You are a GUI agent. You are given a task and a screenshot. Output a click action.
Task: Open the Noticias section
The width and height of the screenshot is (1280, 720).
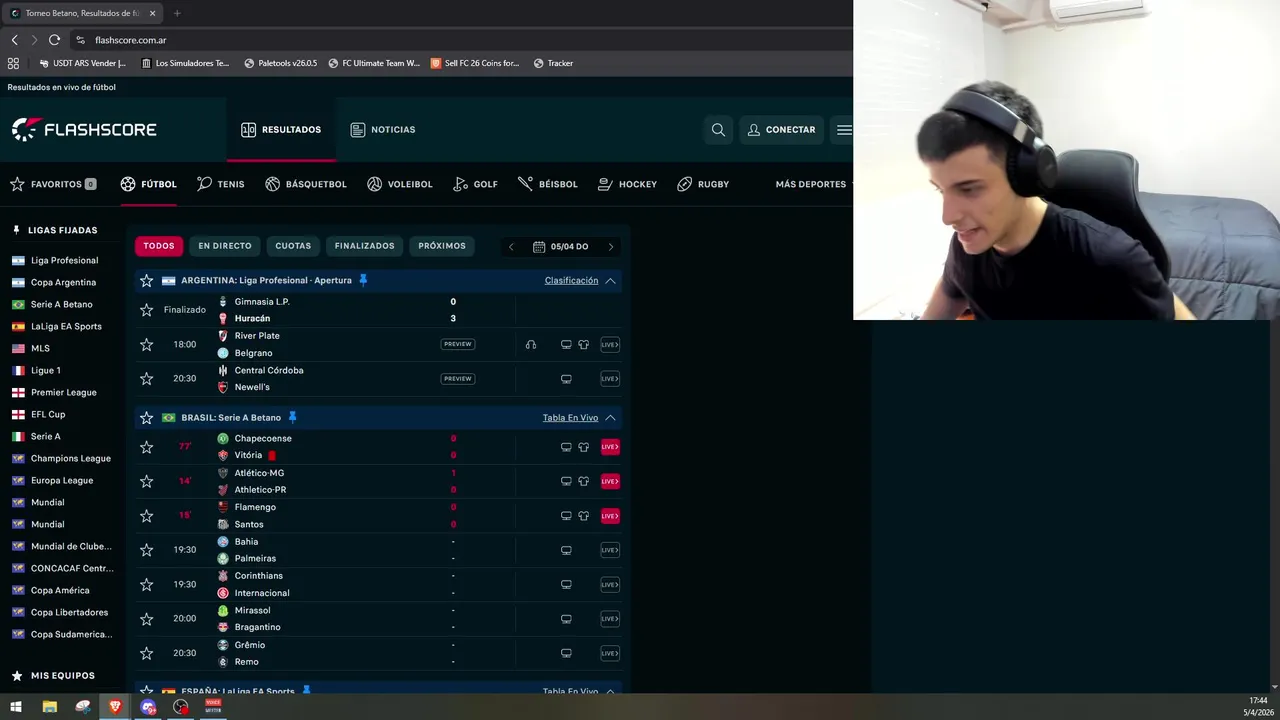383,130
